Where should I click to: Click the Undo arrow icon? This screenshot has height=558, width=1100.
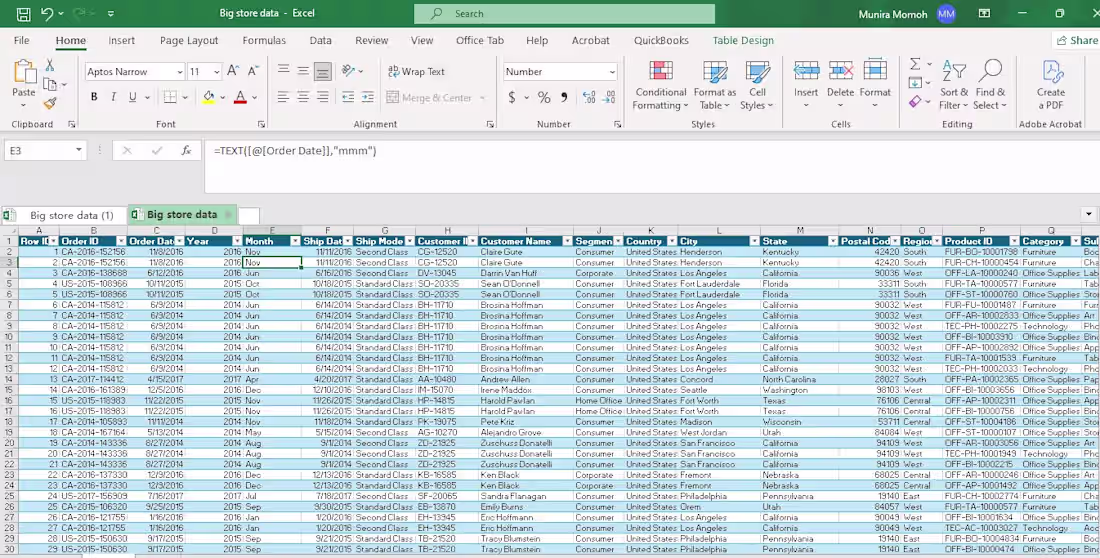(x=46, y=13)
